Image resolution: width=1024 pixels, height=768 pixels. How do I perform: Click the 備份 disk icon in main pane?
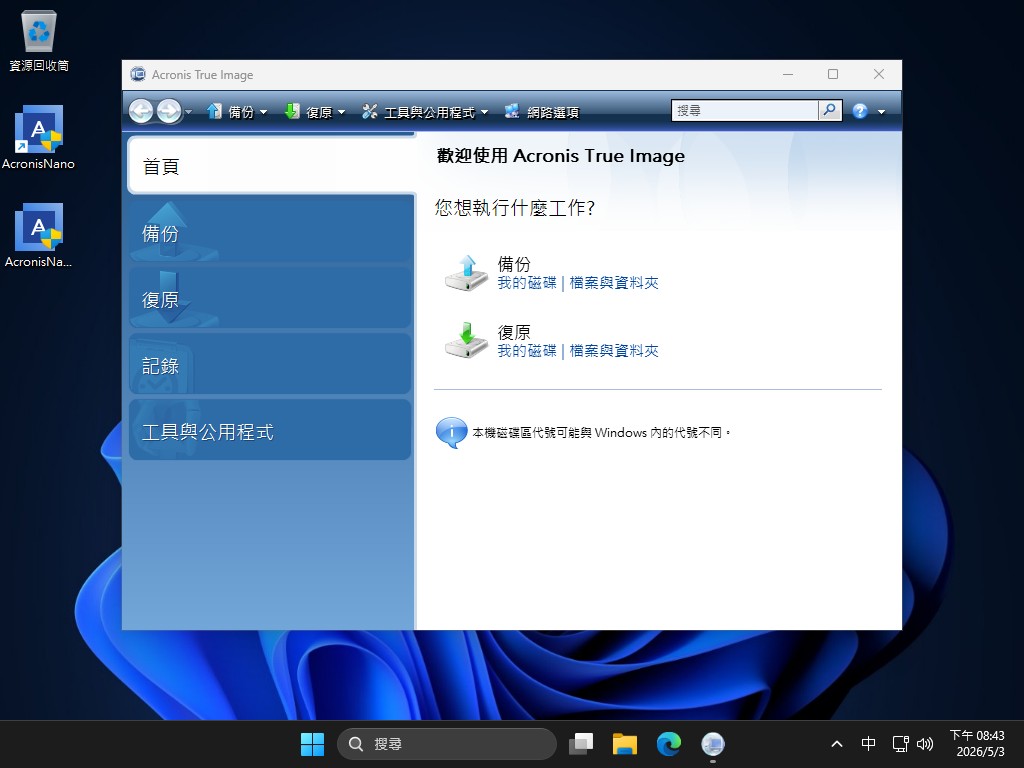tap(466, 273)
